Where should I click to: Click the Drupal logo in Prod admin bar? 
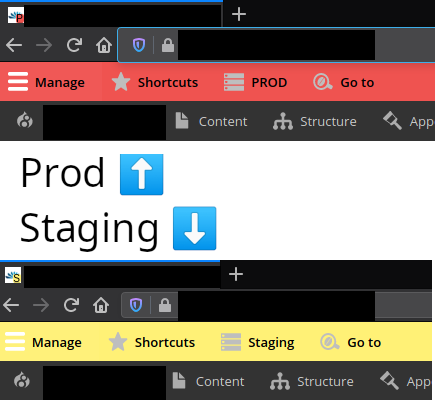pos(25,120)
